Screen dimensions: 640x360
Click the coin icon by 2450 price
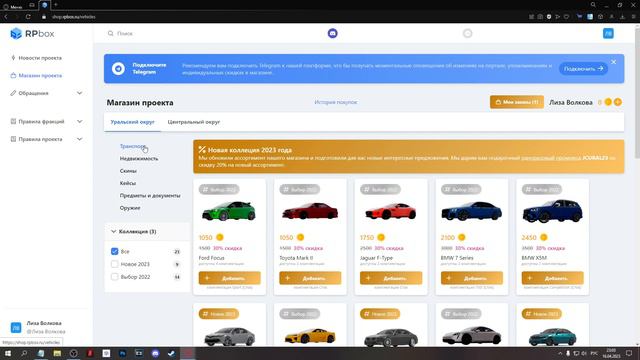(544, 237)
